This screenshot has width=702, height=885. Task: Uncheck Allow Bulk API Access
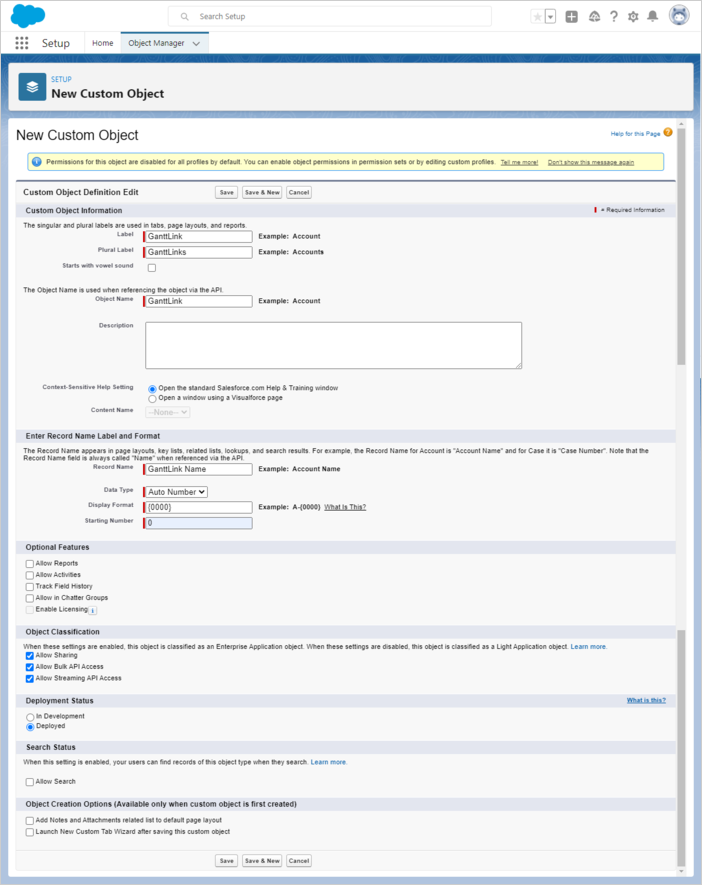pos(30,667)
